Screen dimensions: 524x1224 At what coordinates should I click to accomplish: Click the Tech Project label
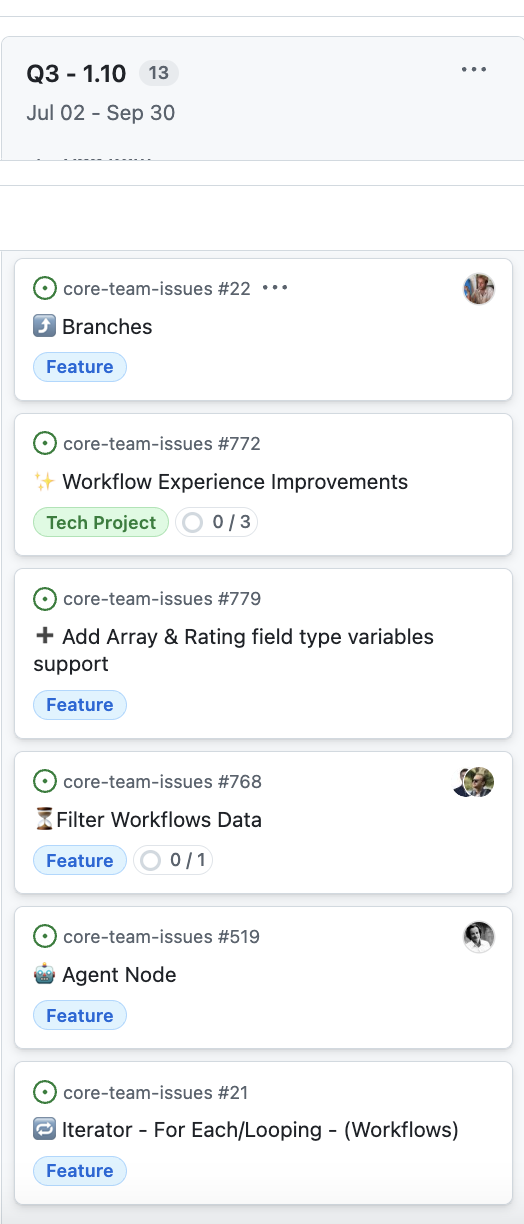[x=101, y=522]
